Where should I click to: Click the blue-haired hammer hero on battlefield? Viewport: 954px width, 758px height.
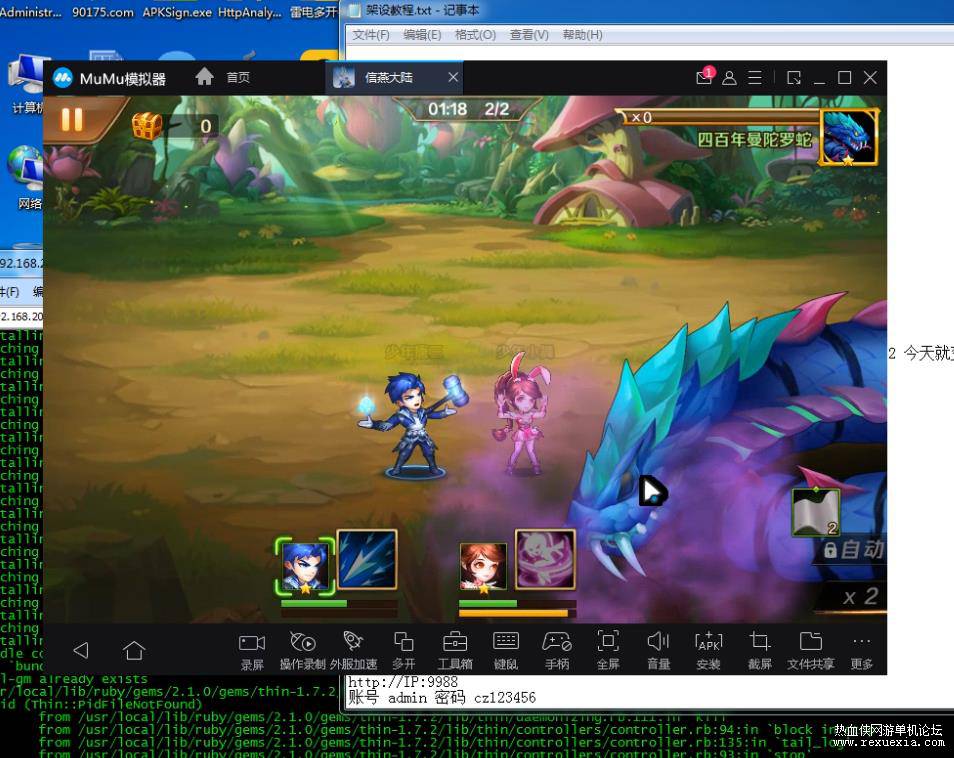coord(414,424)
